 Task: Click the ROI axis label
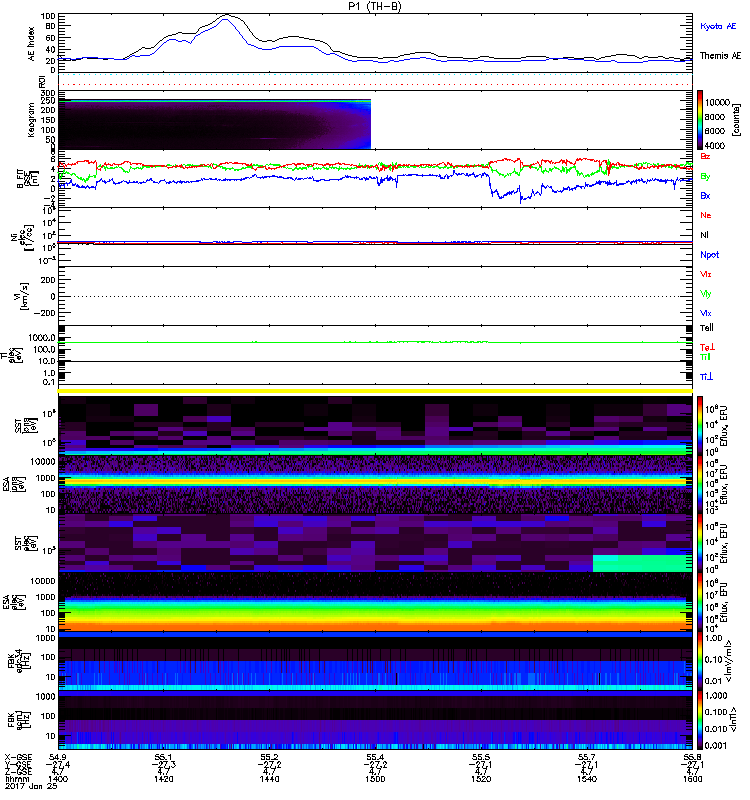(x=42, y=81)
